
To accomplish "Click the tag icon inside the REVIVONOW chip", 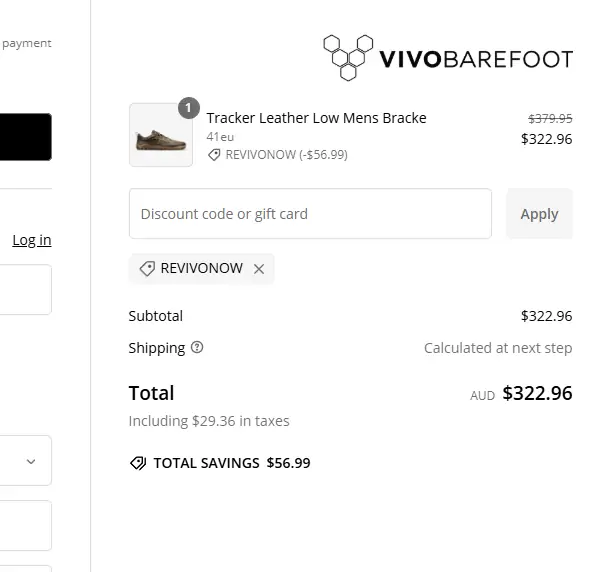I will click(147, 269).
